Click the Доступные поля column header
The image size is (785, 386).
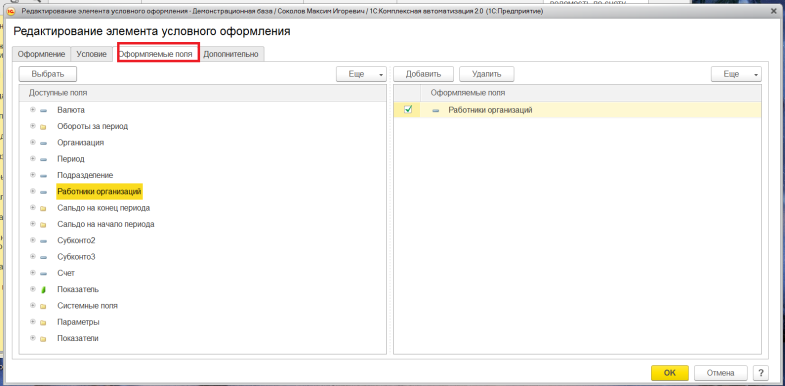click(x=203, y=93)
